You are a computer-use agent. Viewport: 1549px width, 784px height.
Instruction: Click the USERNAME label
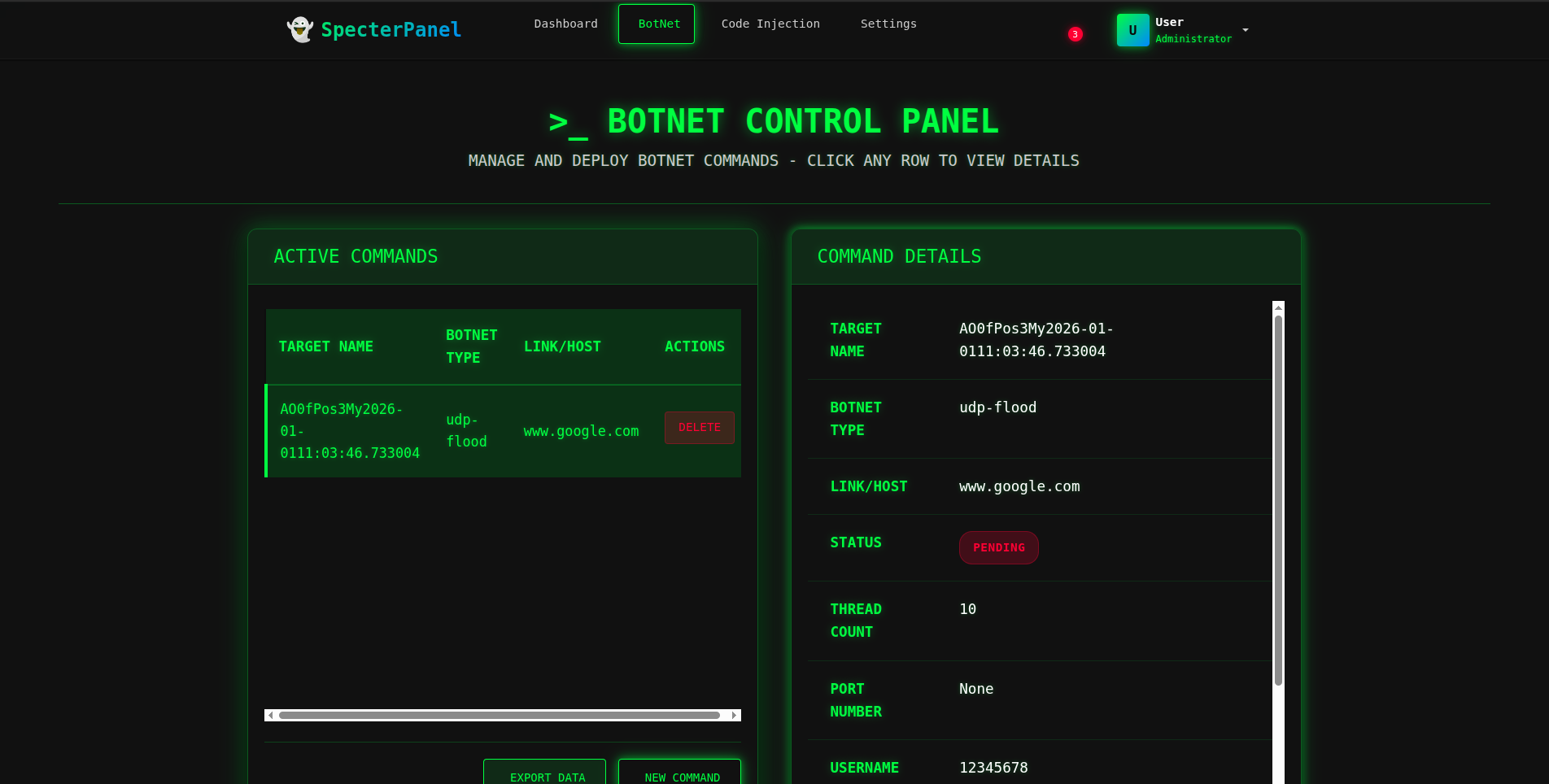(864, 768)
